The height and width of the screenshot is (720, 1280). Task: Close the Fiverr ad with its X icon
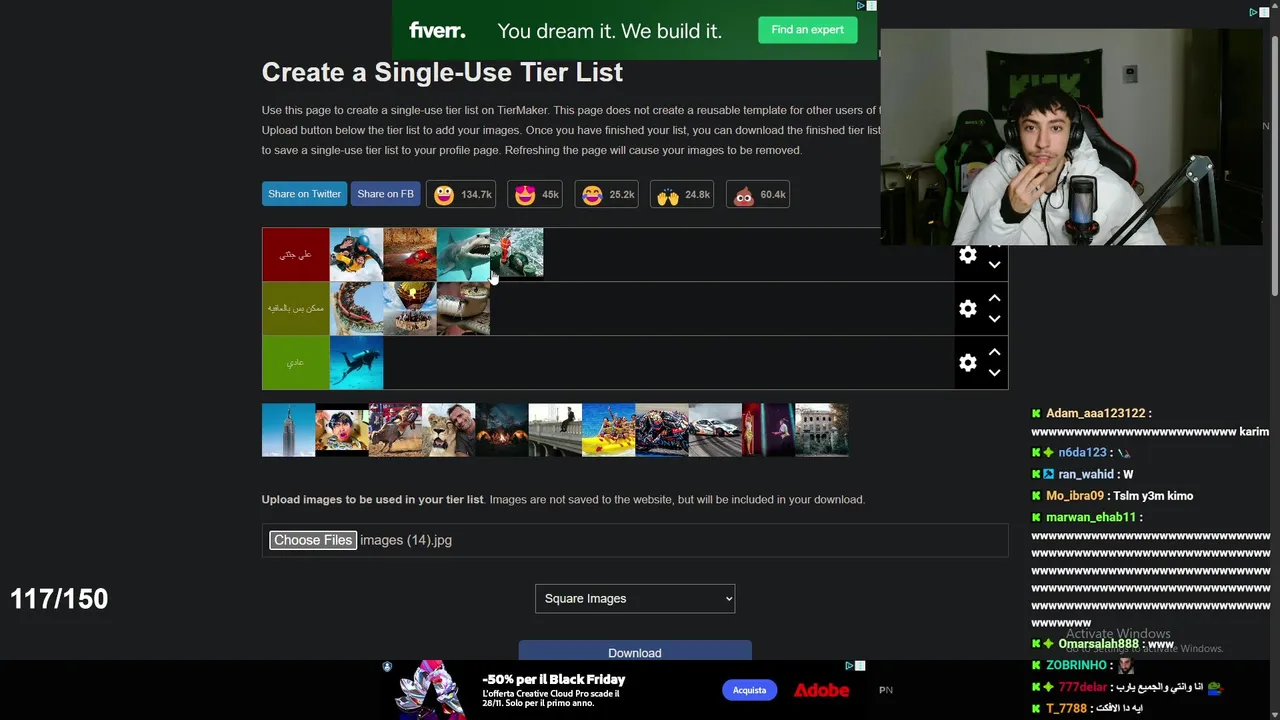[872, 6]
